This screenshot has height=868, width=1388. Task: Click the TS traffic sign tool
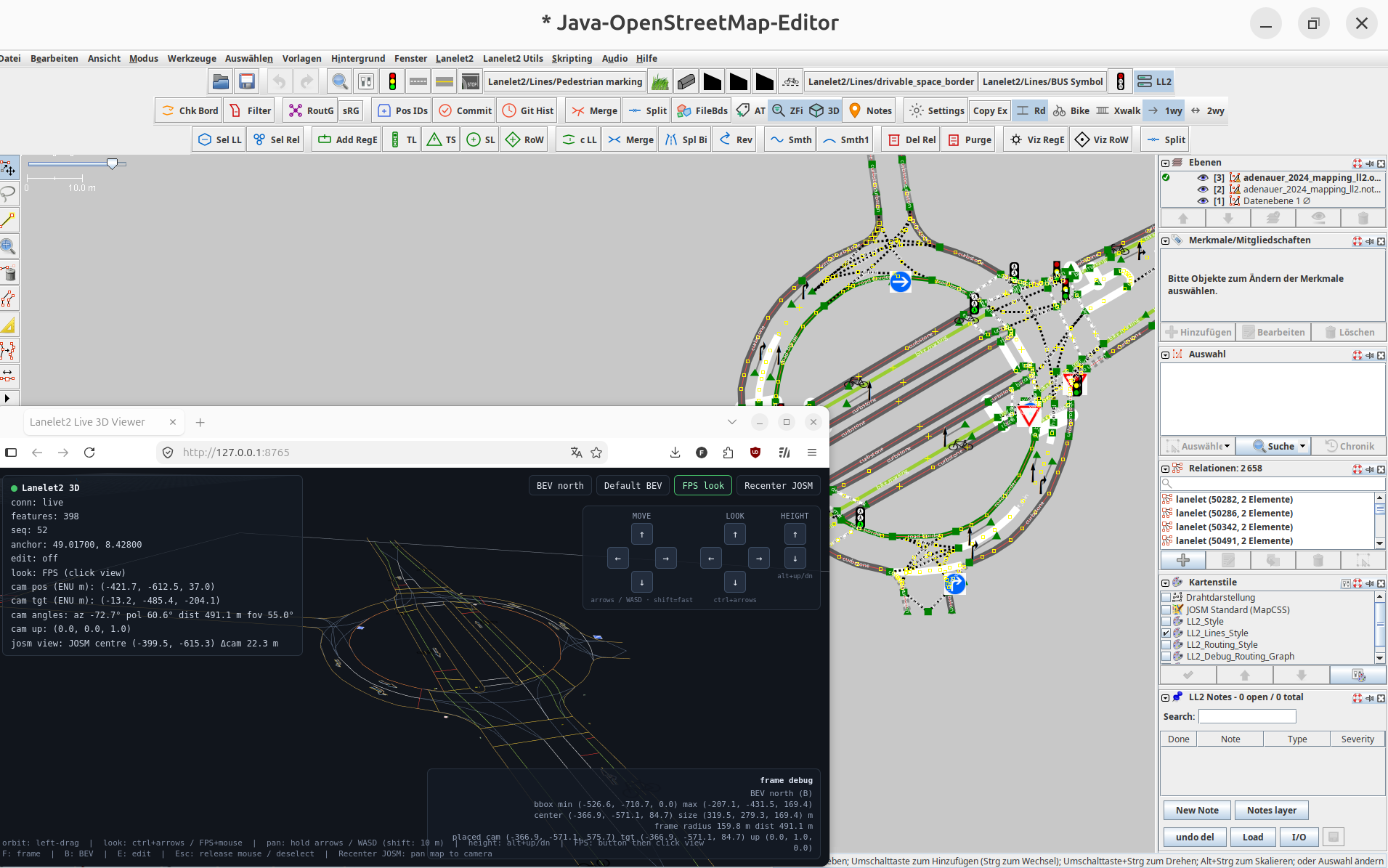point(442,139)
